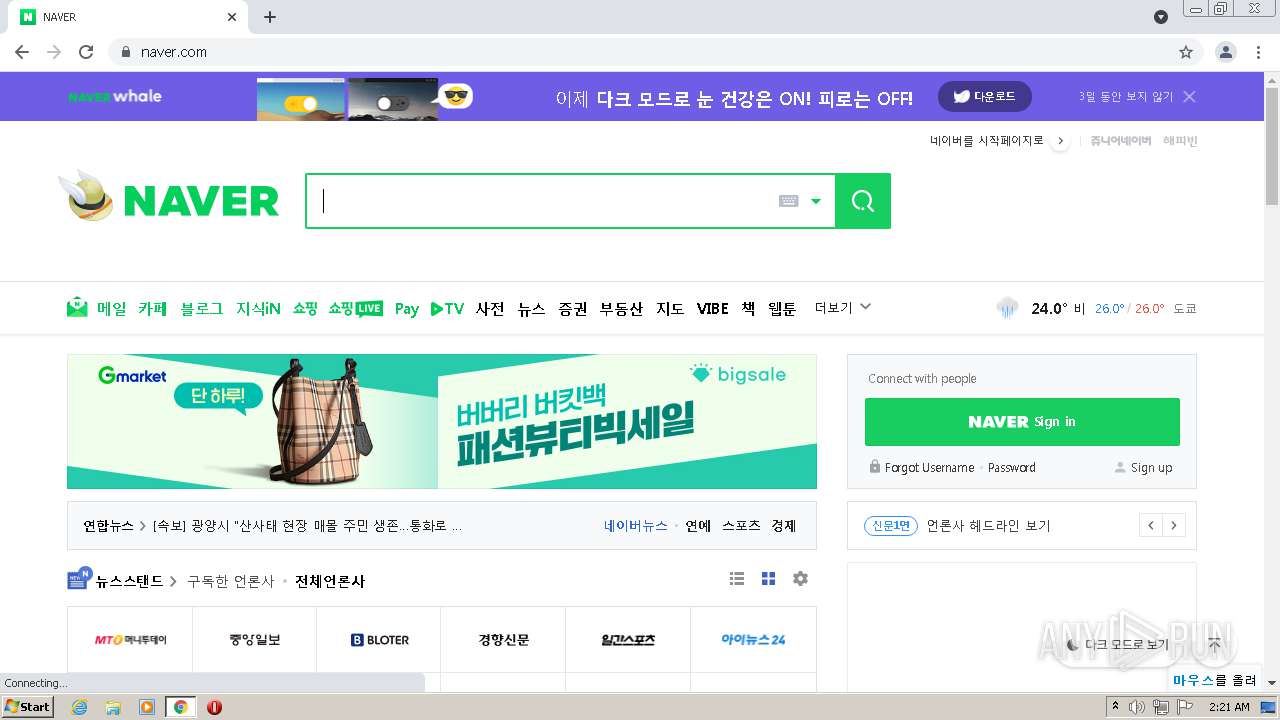This screenshot has width=1280, height=720.
Task: Click the Gmarket bigsale banner ad
Action: coord(442,421)
